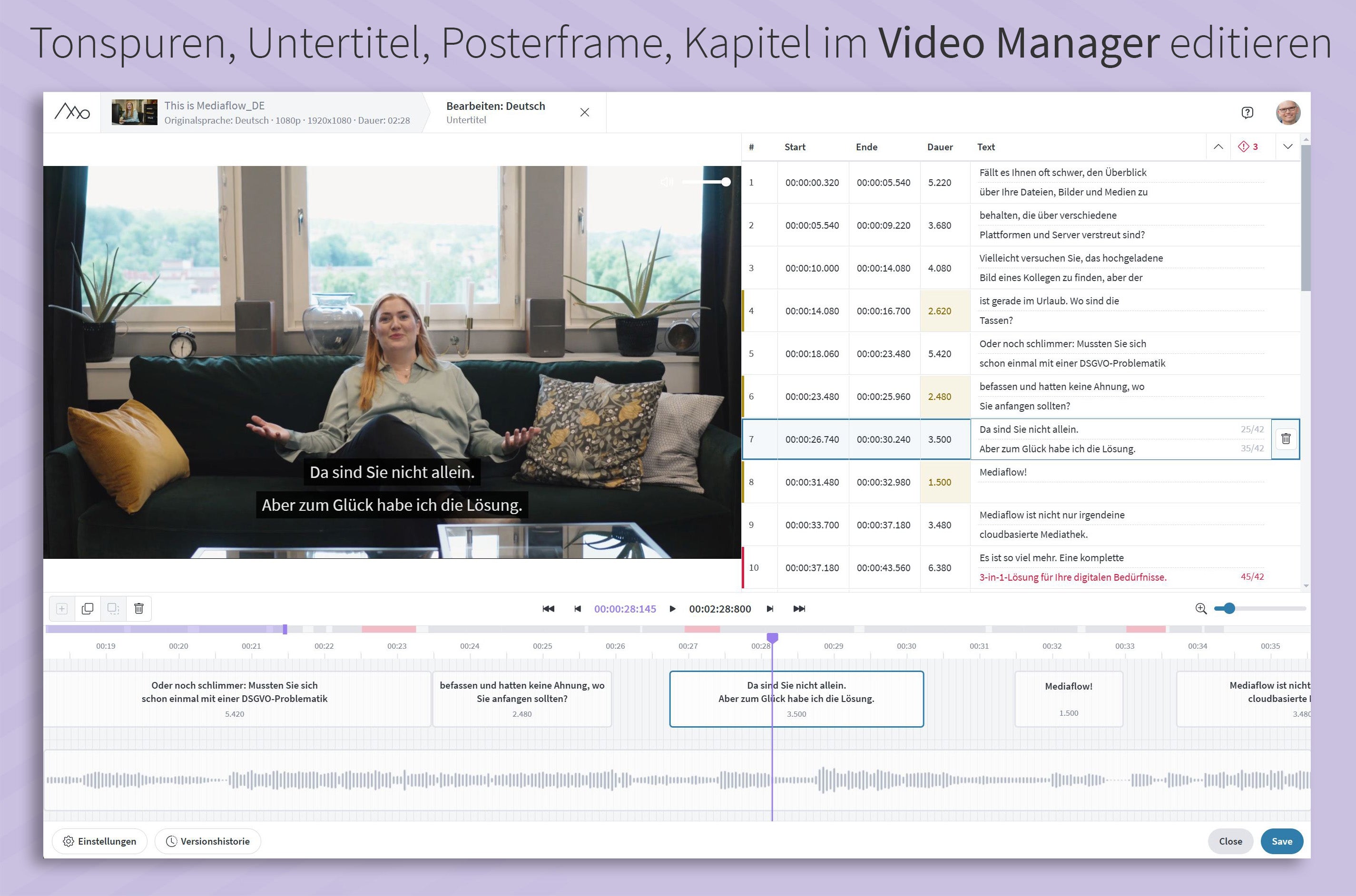This screenshot has width=1356, height=896.
Task: Click the duplicate subtitle icon
Action: tap(88, 609)
